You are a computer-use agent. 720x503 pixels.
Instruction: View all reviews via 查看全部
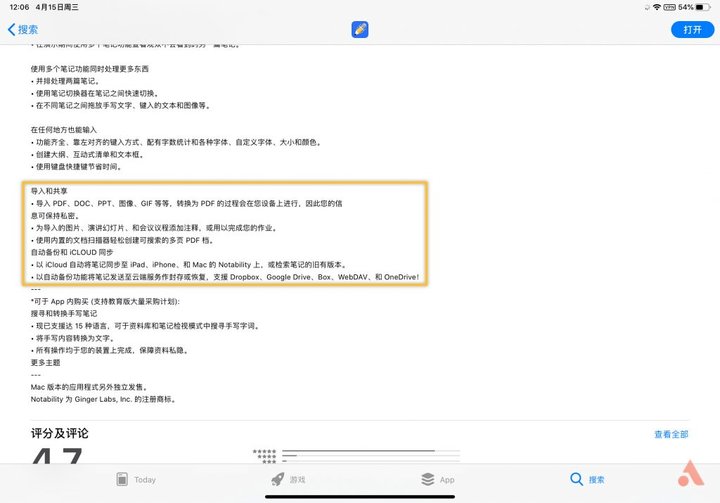coord(671,434)
